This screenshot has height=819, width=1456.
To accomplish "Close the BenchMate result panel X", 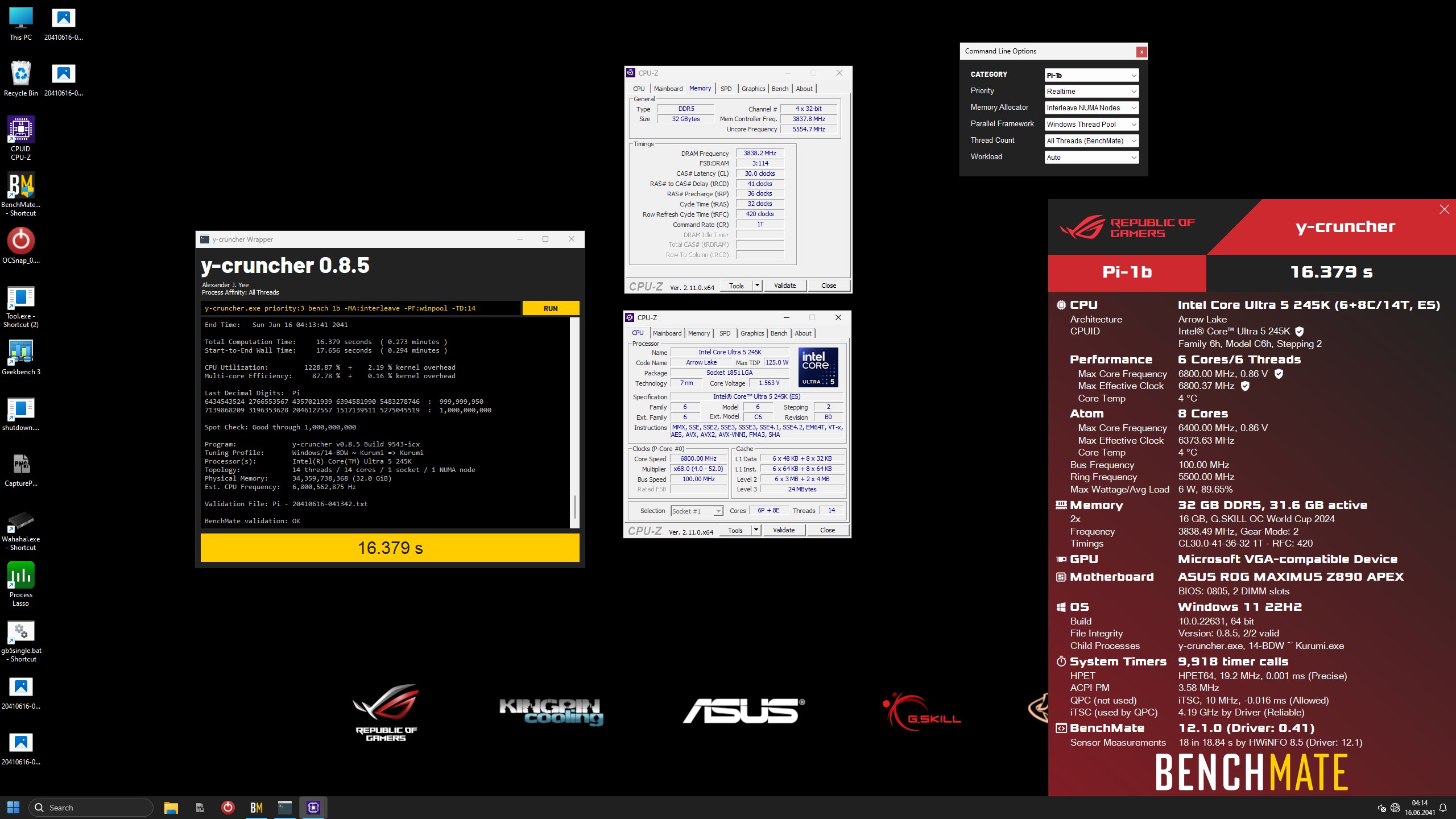I will 1444,209.
